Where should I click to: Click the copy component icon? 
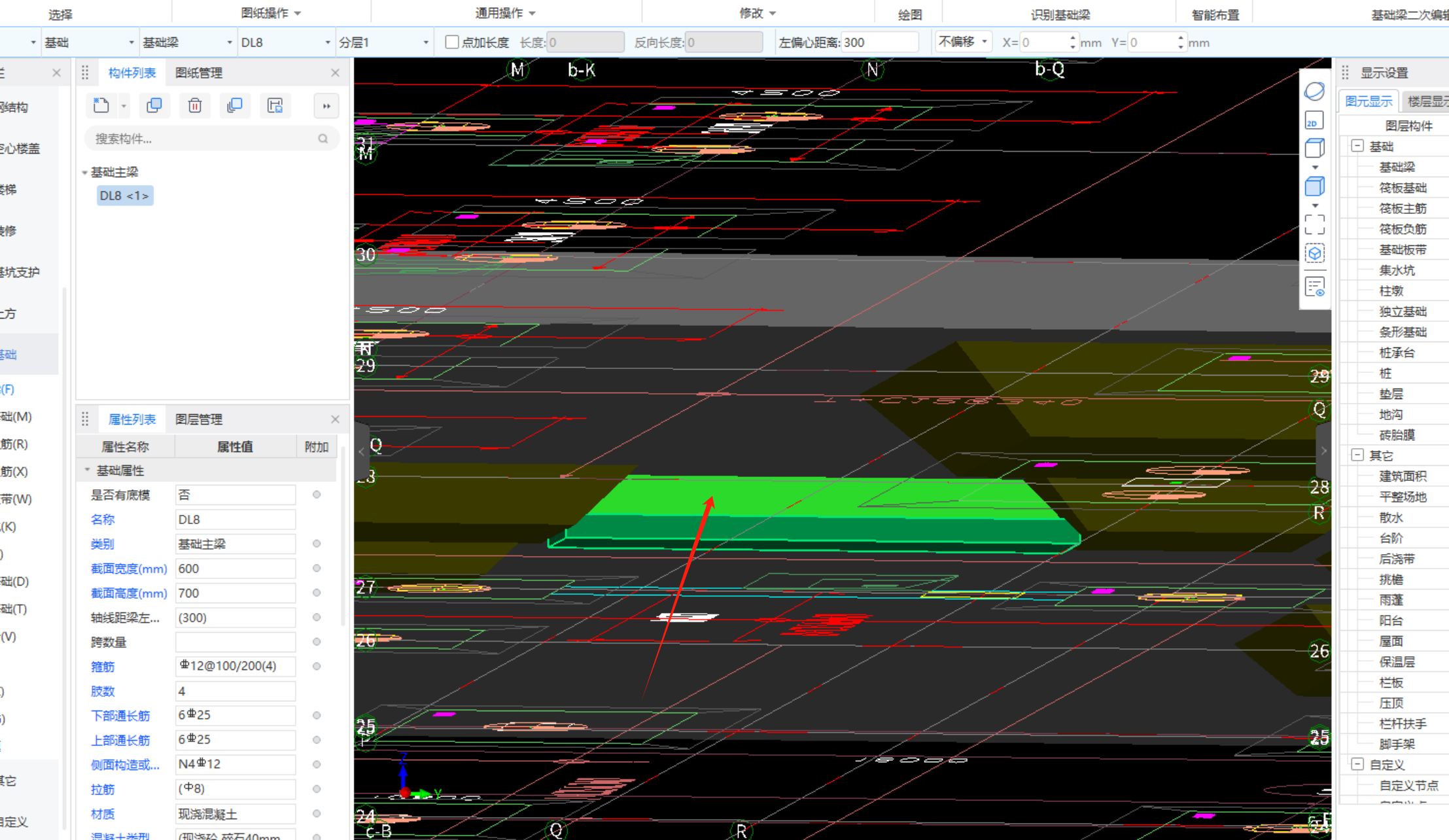click(x=154, y=105)
